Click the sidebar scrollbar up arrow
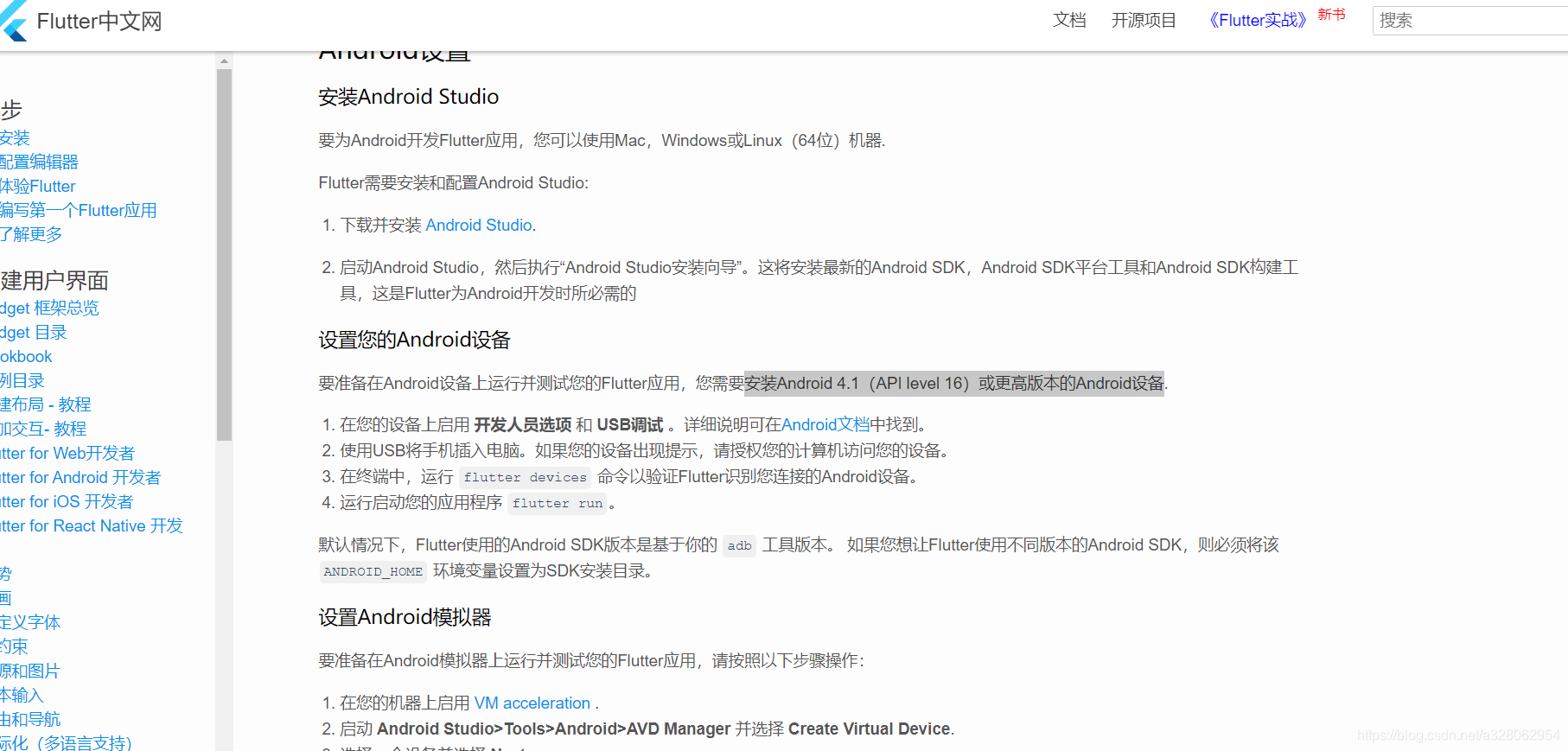 click(224, 61)
